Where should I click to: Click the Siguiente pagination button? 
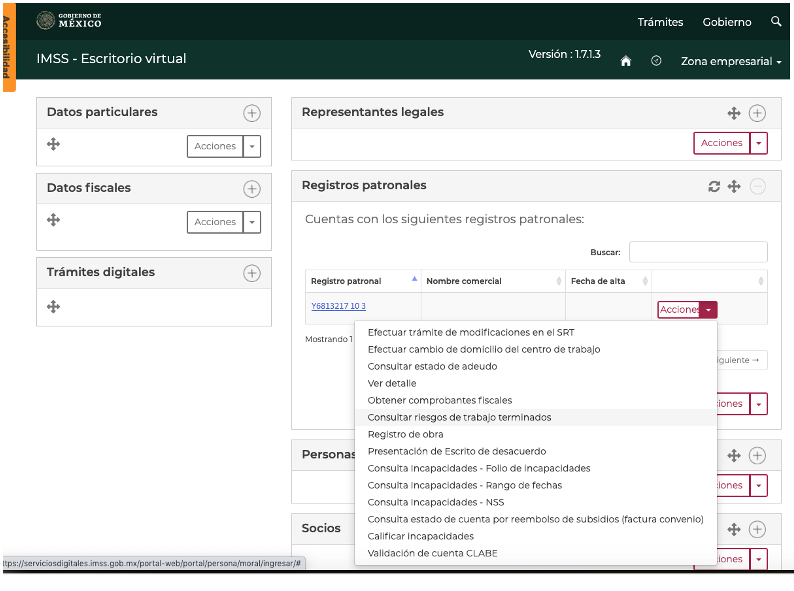(x=741, y=360)
